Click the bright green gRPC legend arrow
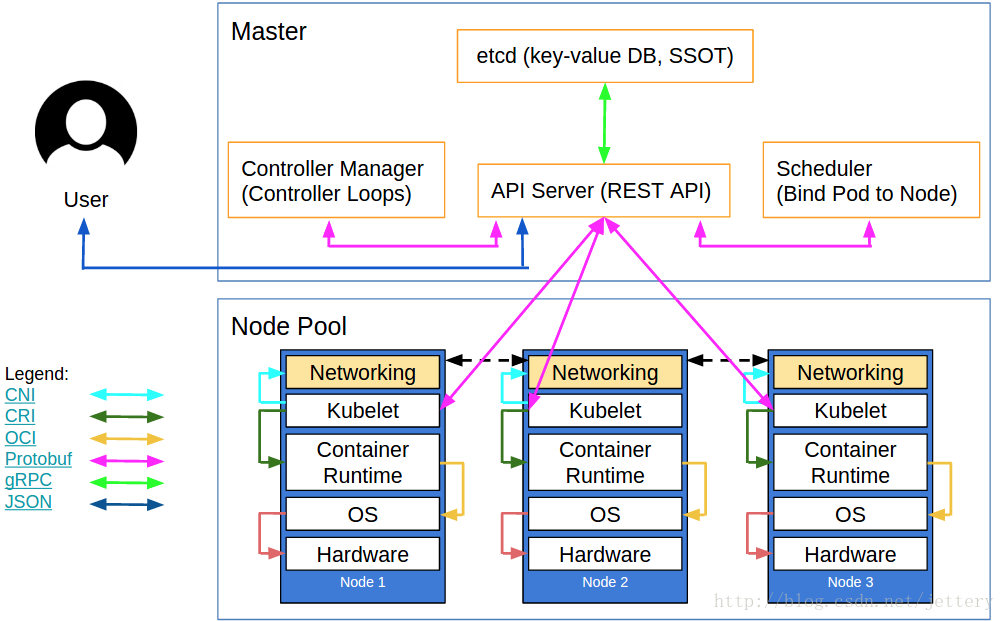The width and height of the screenshot is (1005, 621). click(x=126, y=482)
